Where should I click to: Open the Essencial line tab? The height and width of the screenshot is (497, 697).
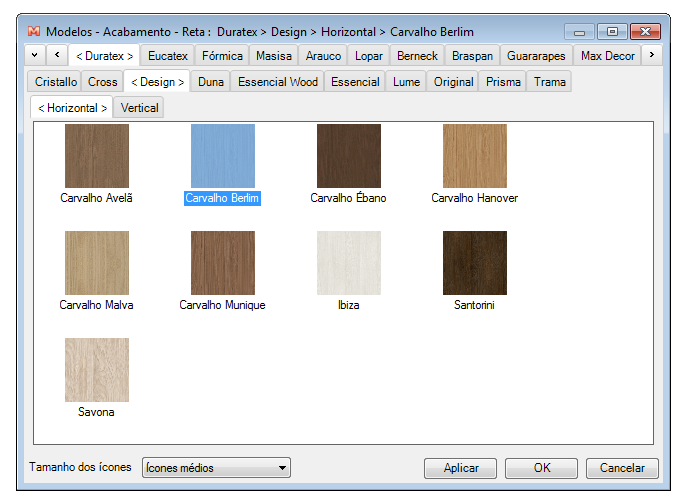pos(355,82)
